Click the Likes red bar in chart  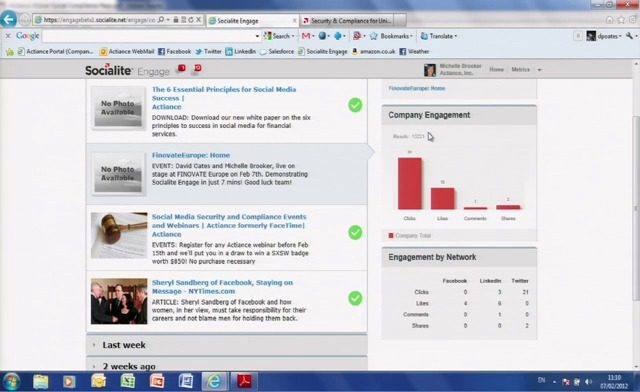(x=442, y=198)
